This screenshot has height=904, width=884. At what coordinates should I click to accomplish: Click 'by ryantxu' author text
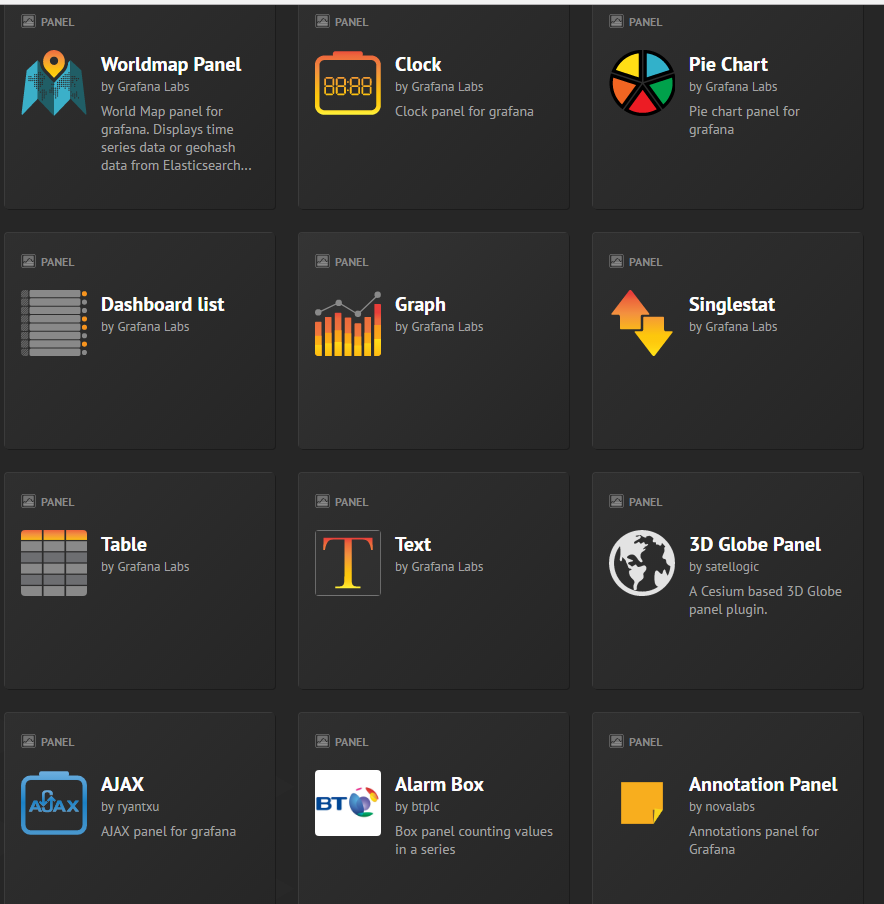tap(130, 807)
